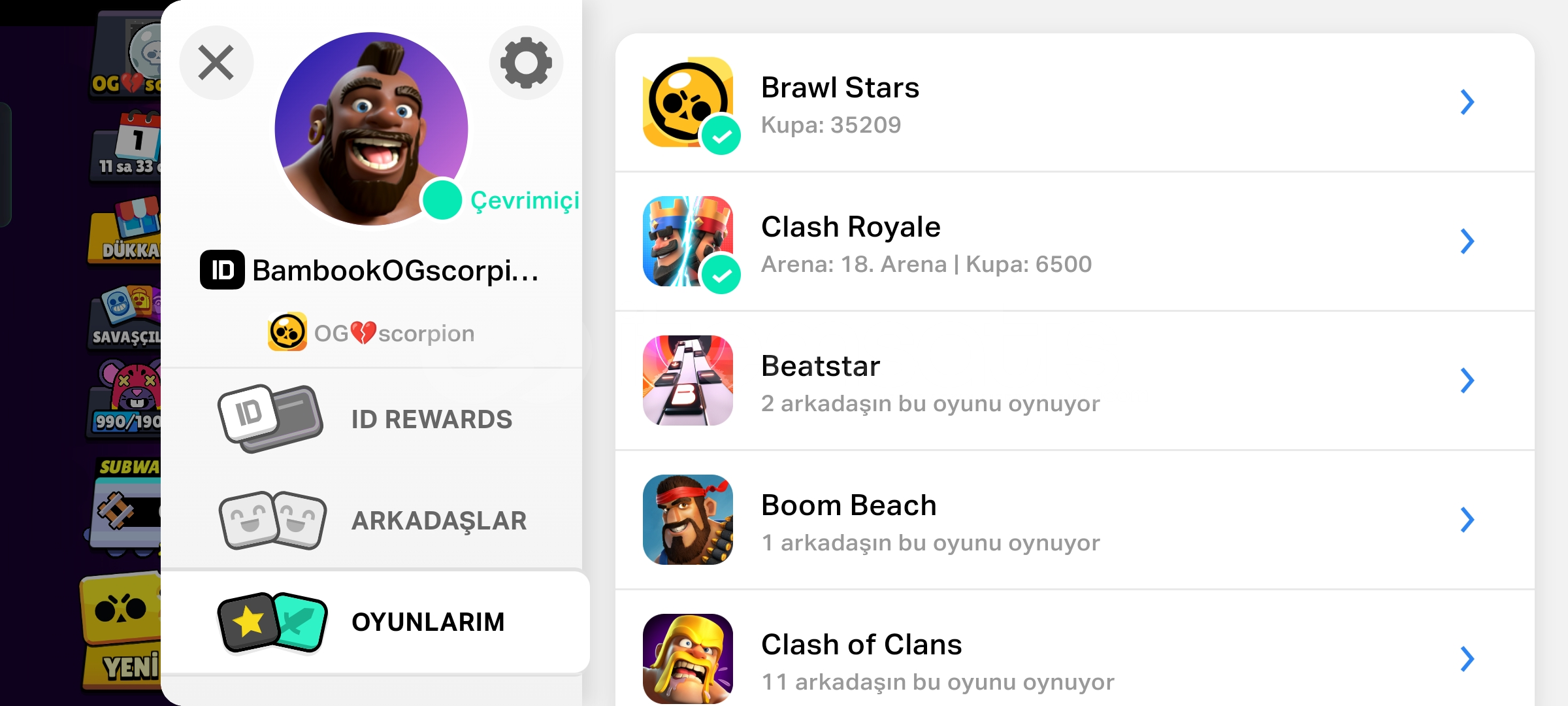
Task: Click the ID Rewards card icon
Action: (270, 419)
